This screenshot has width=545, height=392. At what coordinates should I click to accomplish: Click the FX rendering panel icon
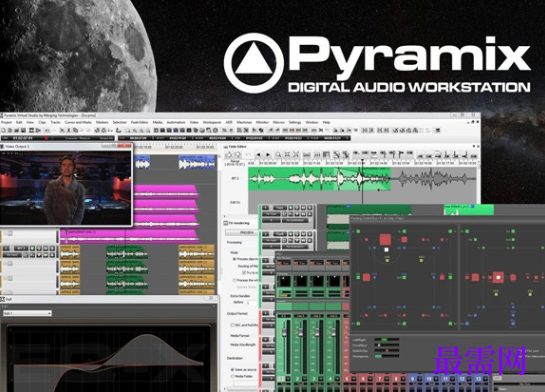225,223
